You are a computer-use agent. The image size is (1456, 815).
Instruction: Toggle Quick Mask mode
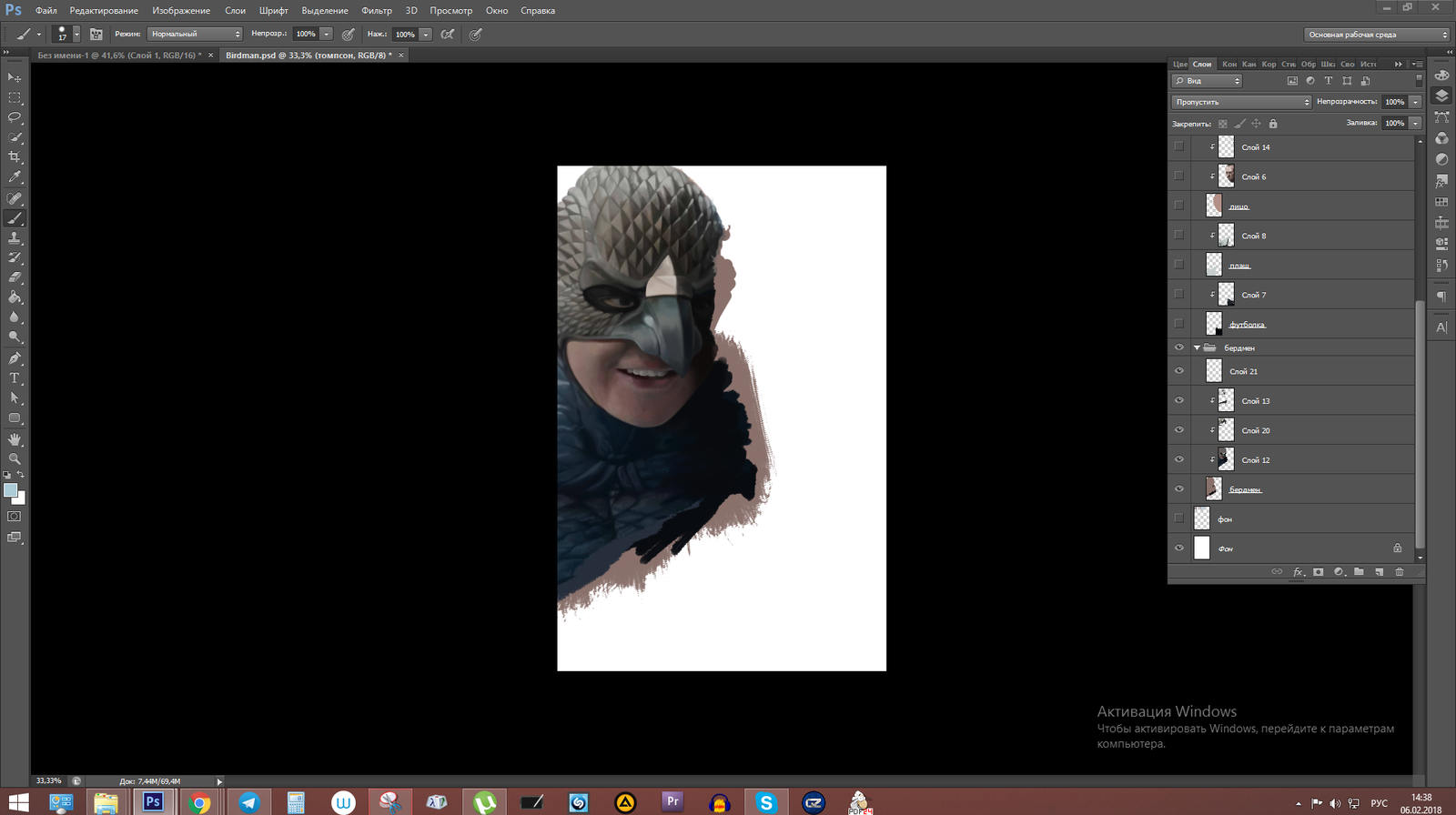(15, 517)
